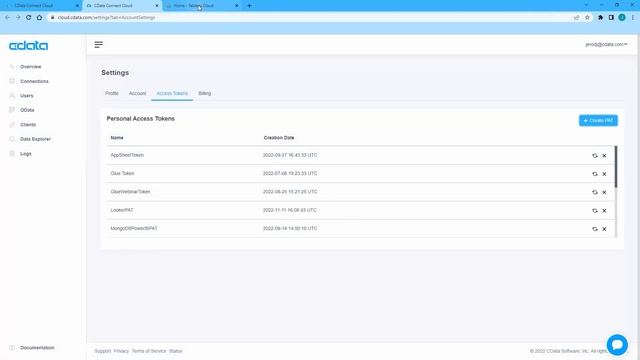Open Logs in the sidebar

coord(26,154)
